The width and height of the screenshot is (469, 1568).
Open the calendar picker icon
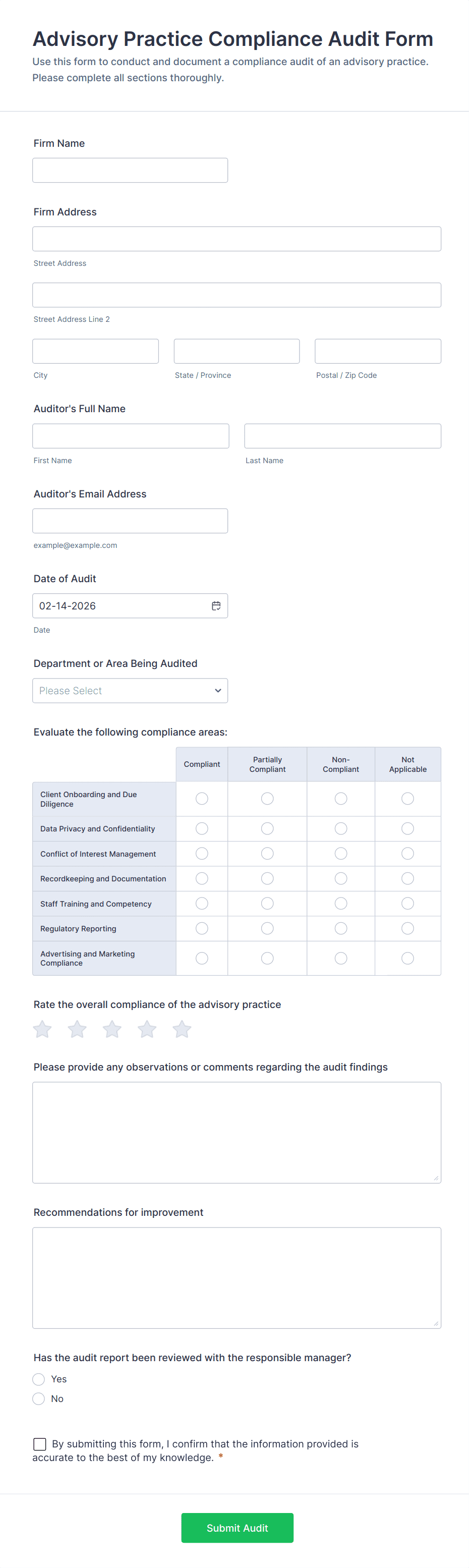(x=216, y=605)
